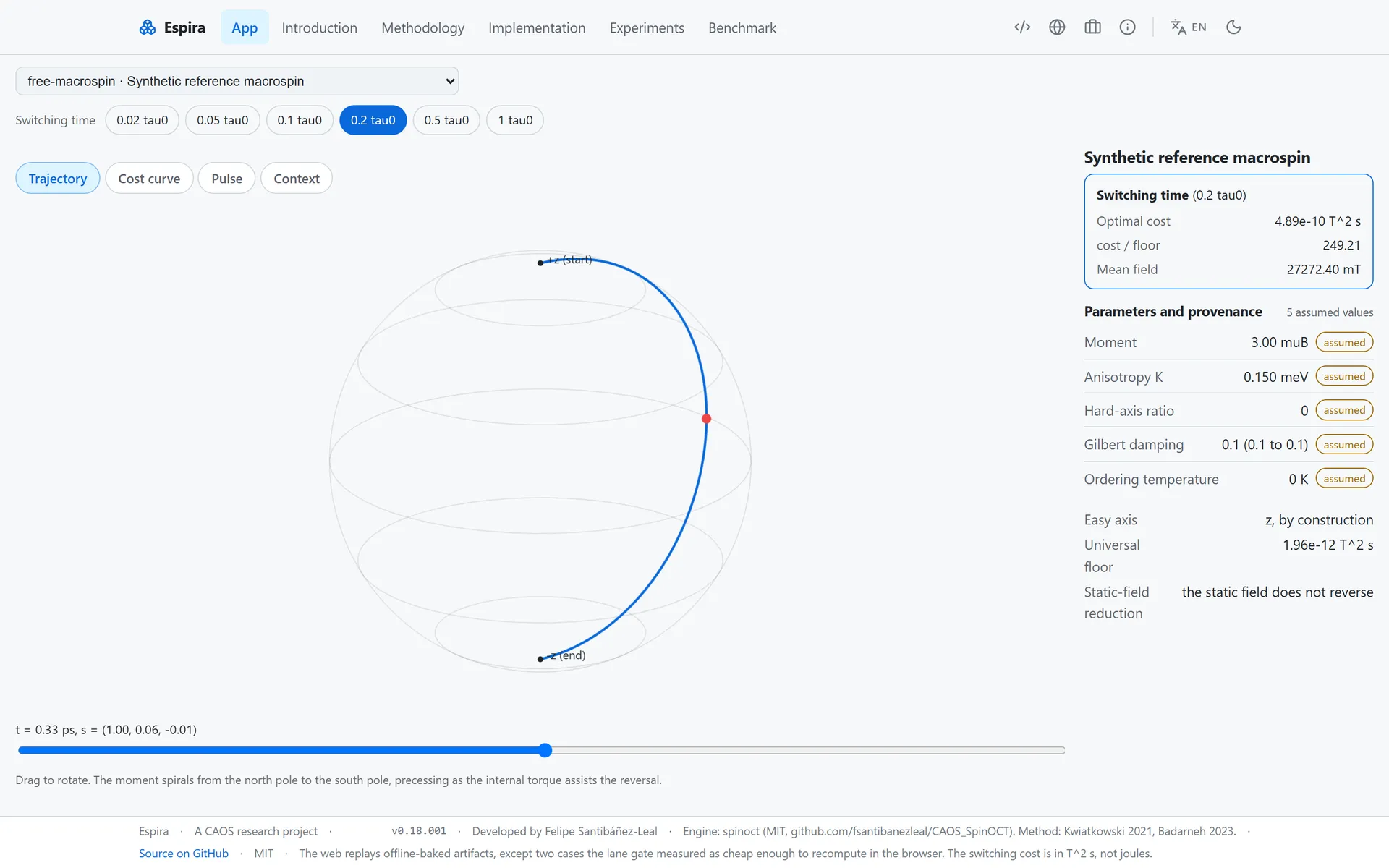This screenshot has width=1389, height=868.
Task: Open the App navigation item
Action: [x=245, y=27]
